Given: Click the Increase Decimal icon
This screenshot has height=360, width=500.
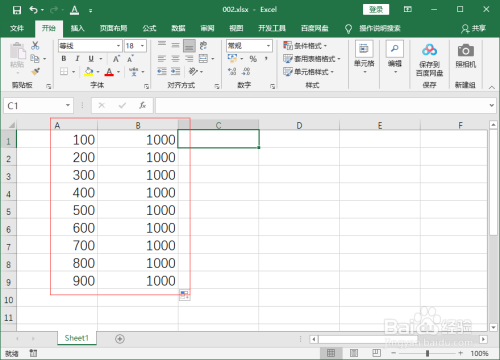Looking at the screenshot, I should point(232,71).
